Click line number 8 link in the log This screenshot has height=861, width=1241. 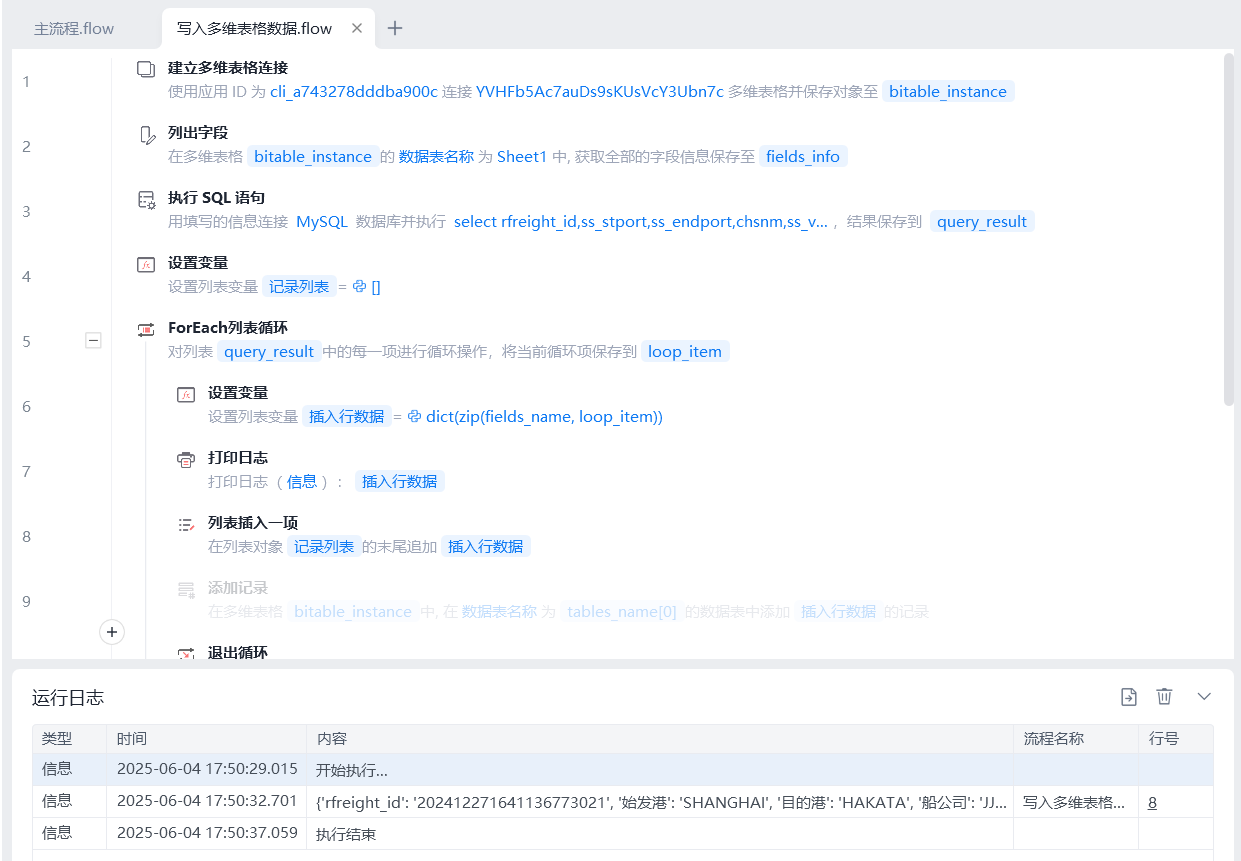[x=1152, y=802]
